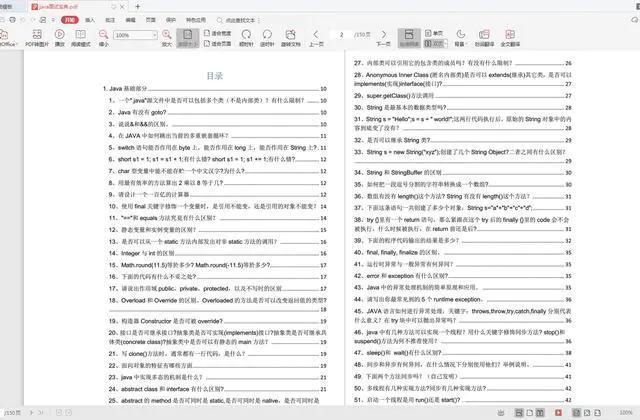Select double page layout
The image size is (640, 420).
pos(433,43)
